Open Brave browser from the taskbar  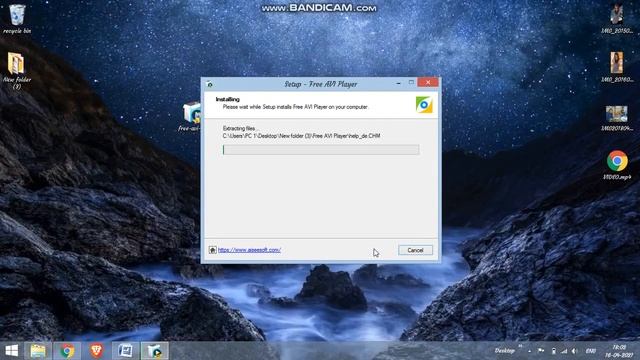point(96,351)
